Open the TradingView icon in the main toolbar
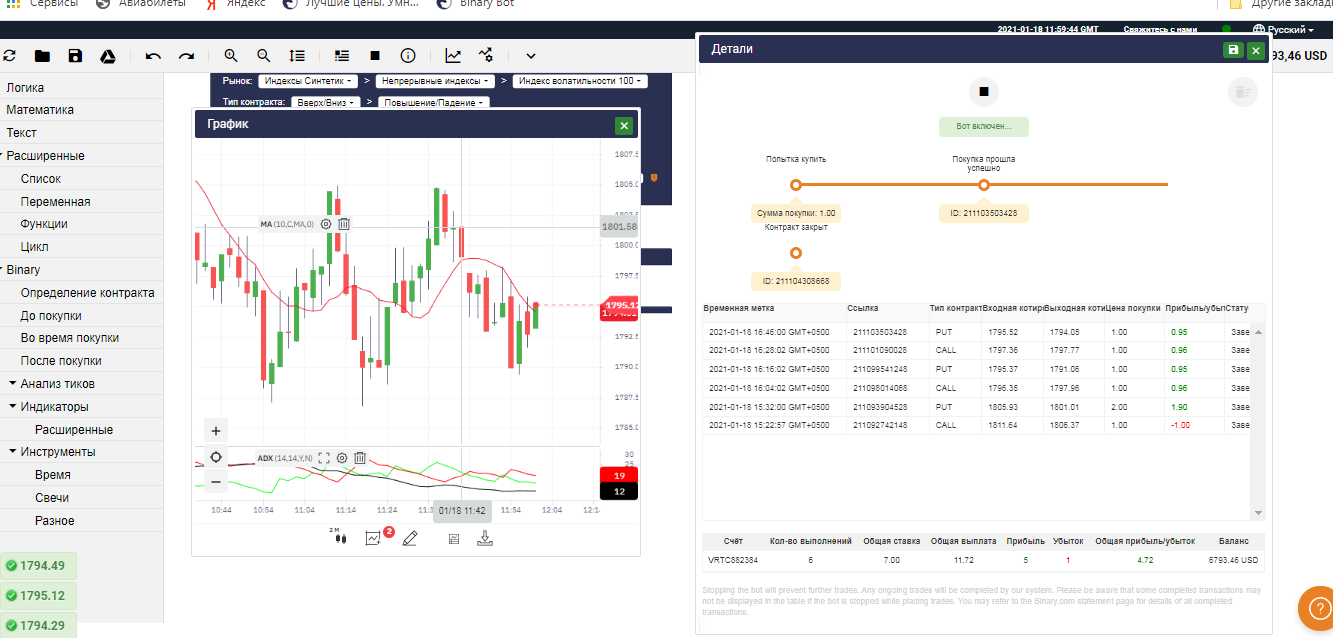The height and width of the screenshot is (638, 1333). 486,56
